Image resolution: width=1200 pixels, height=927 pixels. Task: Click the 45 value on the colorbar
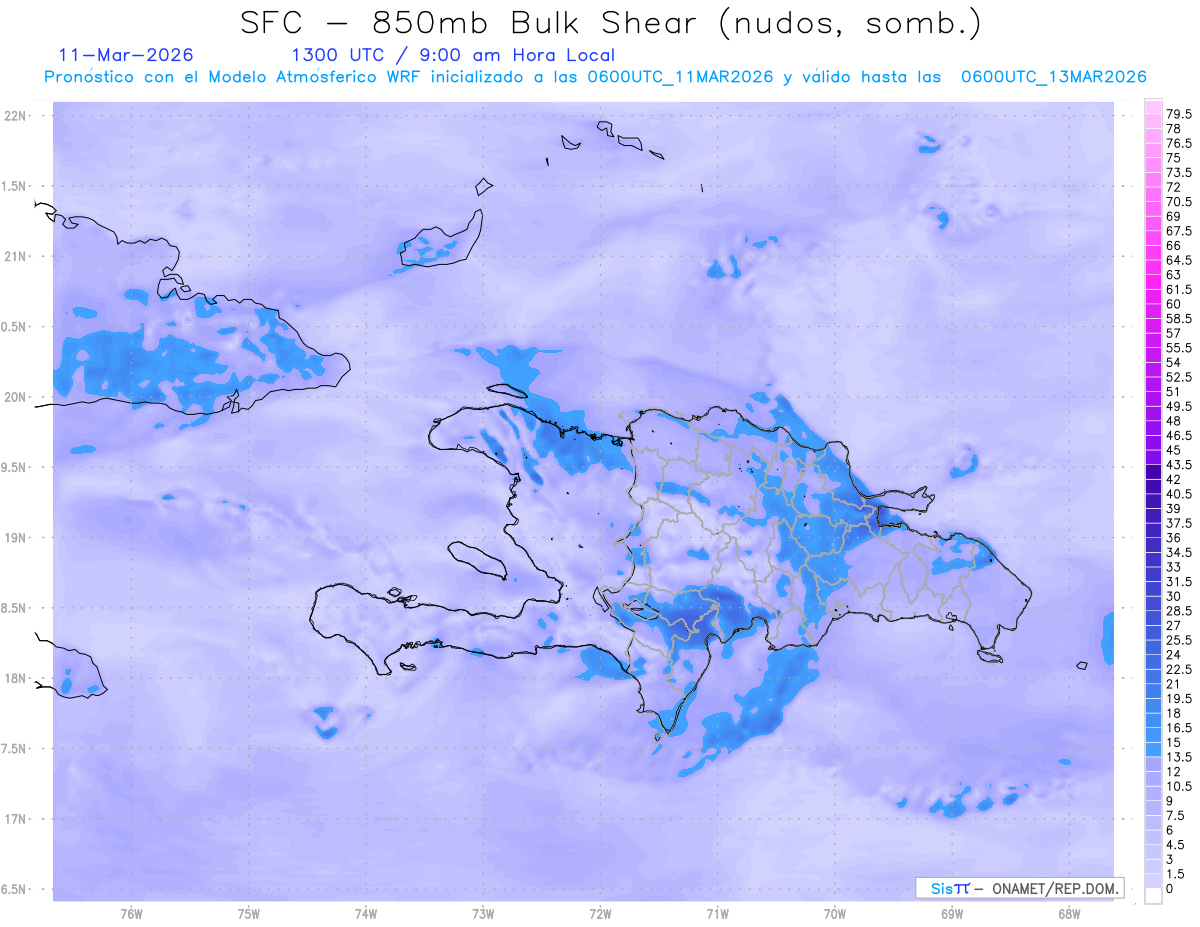pyautogui.click(x=1173, y=450)
